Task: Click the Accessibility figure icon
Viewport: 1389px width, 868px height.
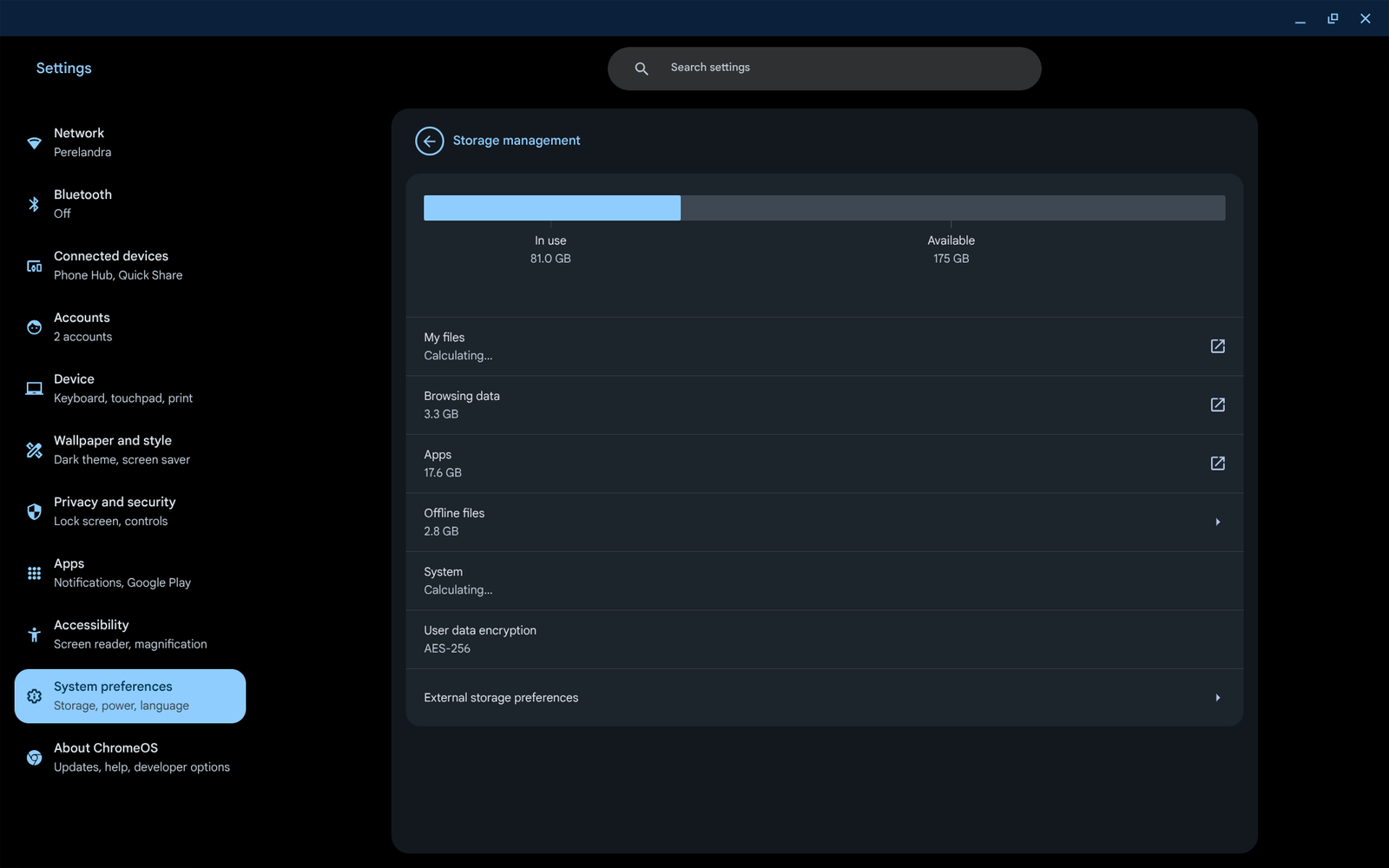Action: coord(34,635)
